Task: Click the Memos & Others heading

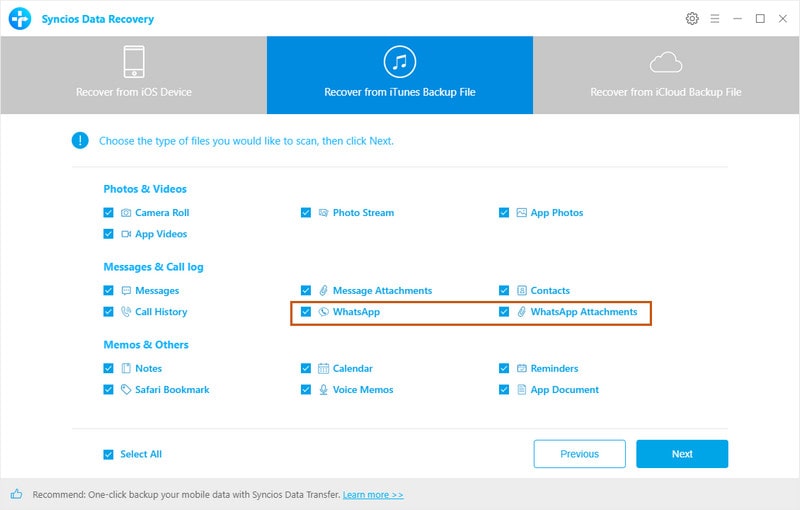Action: [x=146, y=345]
